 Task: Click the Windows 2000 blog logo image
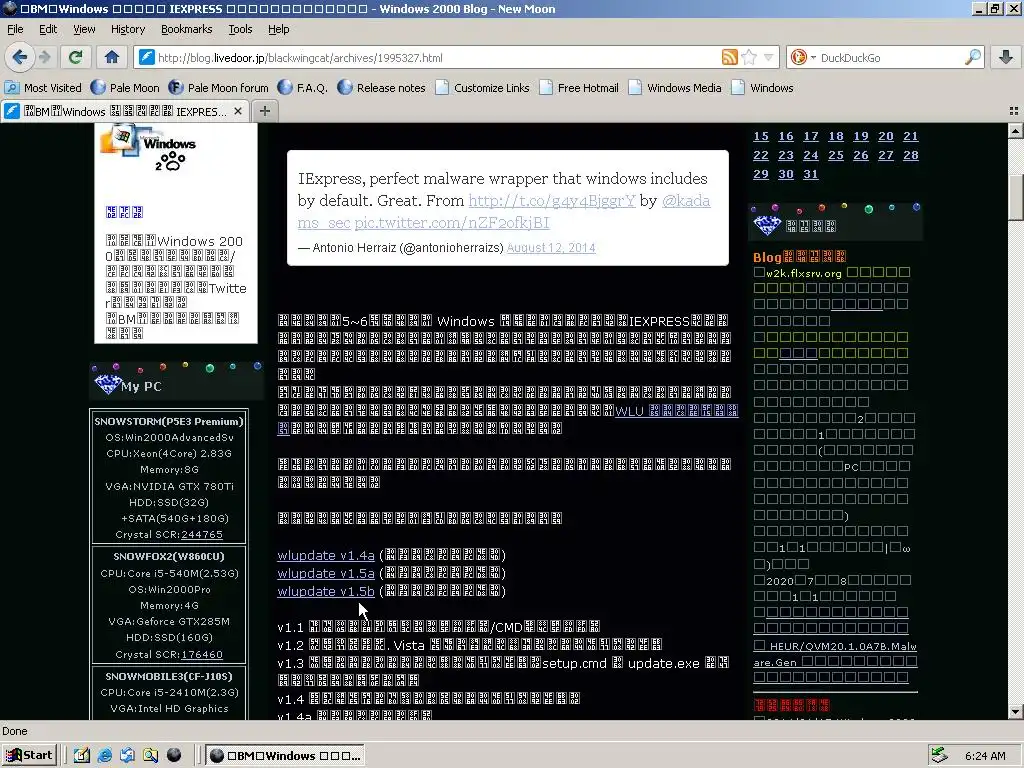(148, 150)
